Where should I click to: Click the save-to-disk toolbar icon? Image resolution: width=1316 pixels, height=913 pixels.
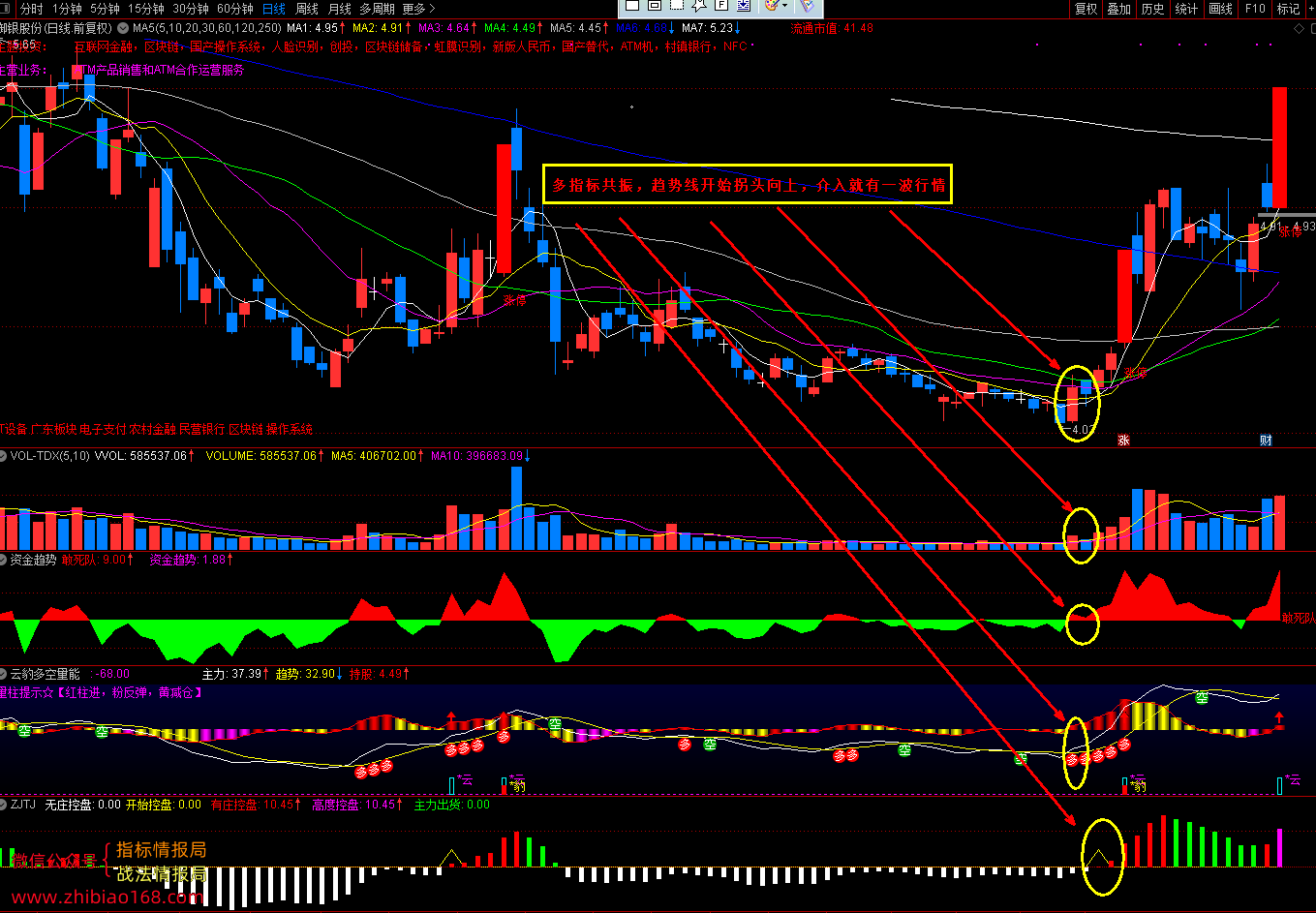point(744,5)
